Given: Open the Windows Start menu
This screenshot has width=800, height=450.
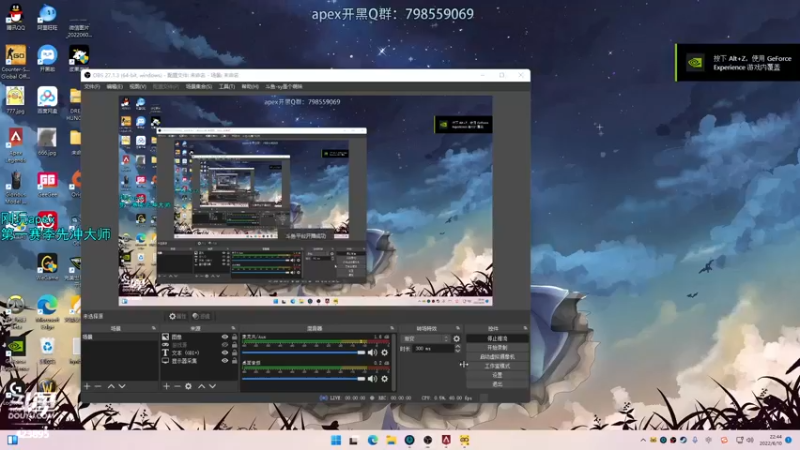Looking at the screenshot, I should coord(336,440).
